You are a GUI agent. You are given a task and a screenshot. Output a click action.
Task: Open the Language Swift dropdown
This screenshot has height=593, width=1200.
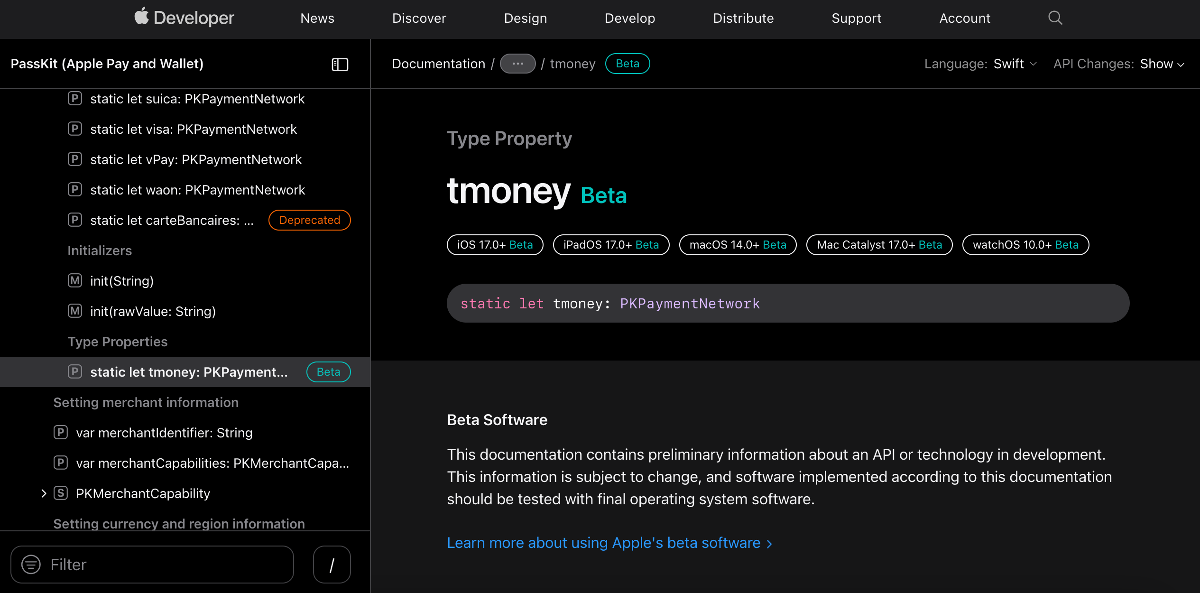1014,64
